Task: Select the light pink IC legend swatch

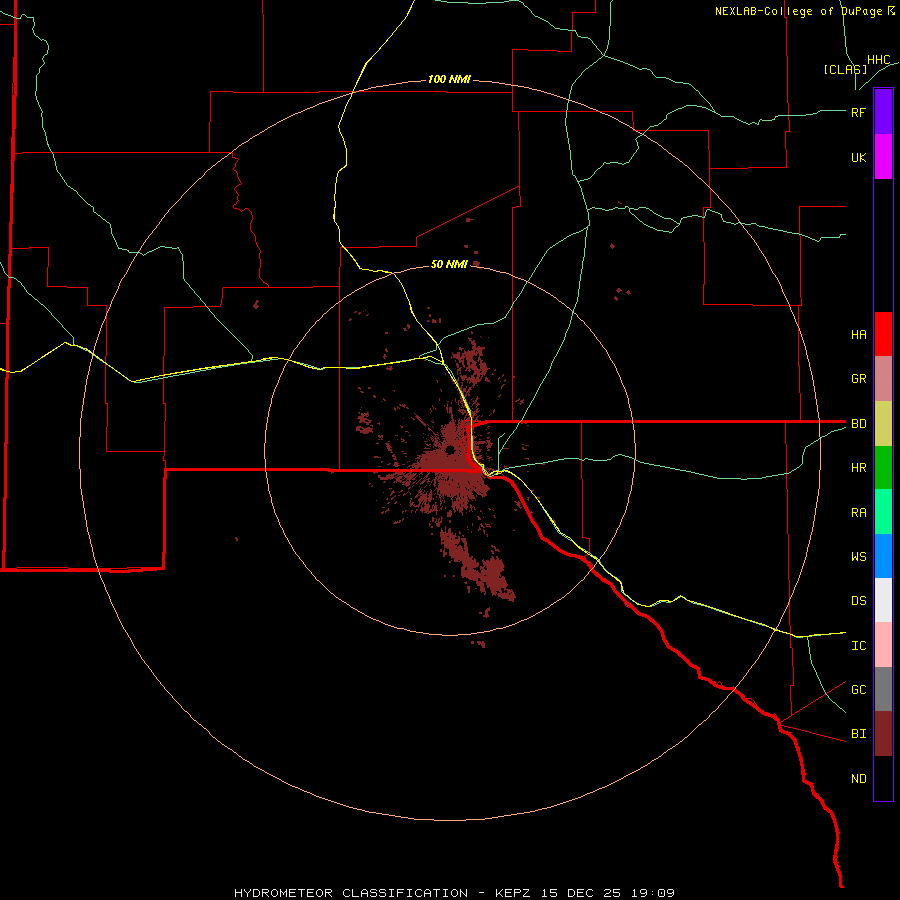Action: (x=883, y=645)
